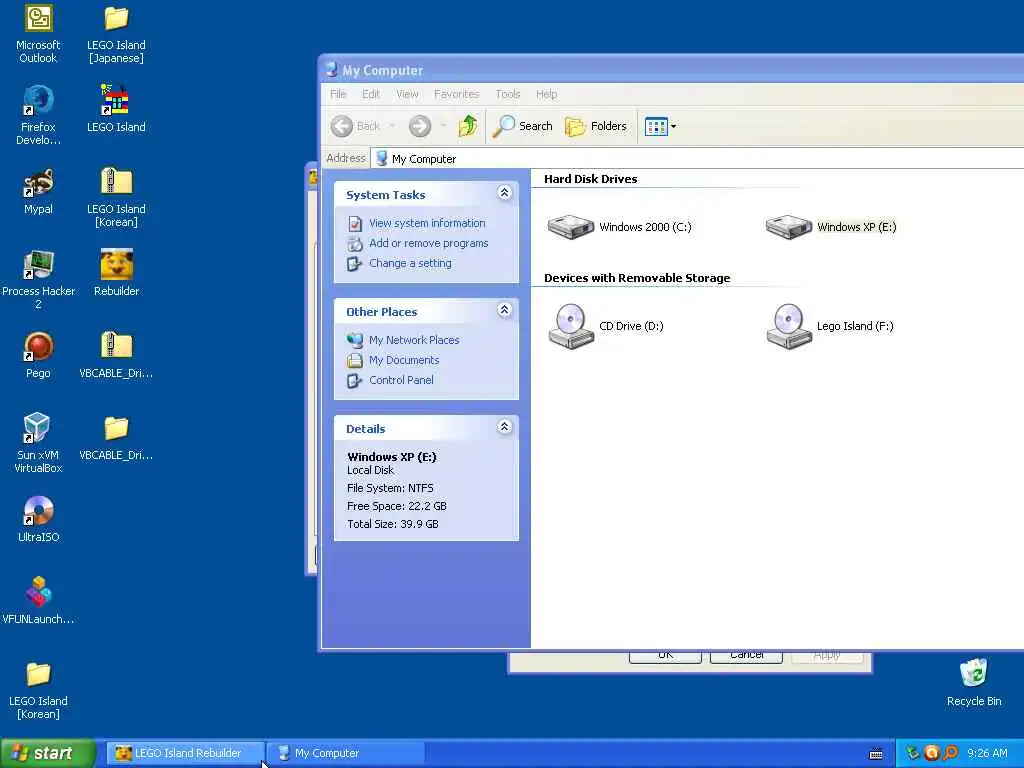Viewport: 1024px width, 768px height.
Task: Select the CD Drive (D:) icon
Action: 605,326
